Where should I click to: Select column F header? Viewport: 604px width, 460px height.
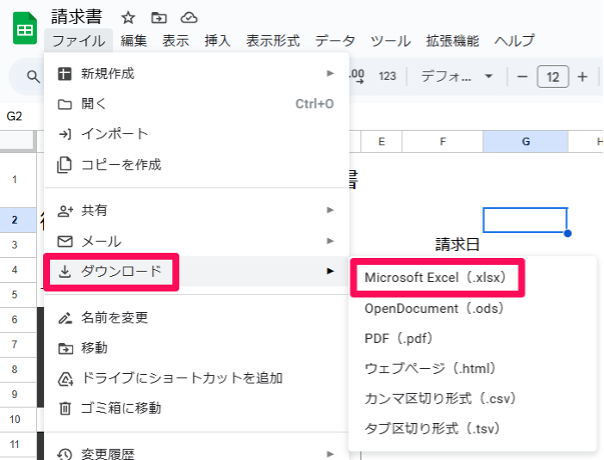[x=443, y=141]
